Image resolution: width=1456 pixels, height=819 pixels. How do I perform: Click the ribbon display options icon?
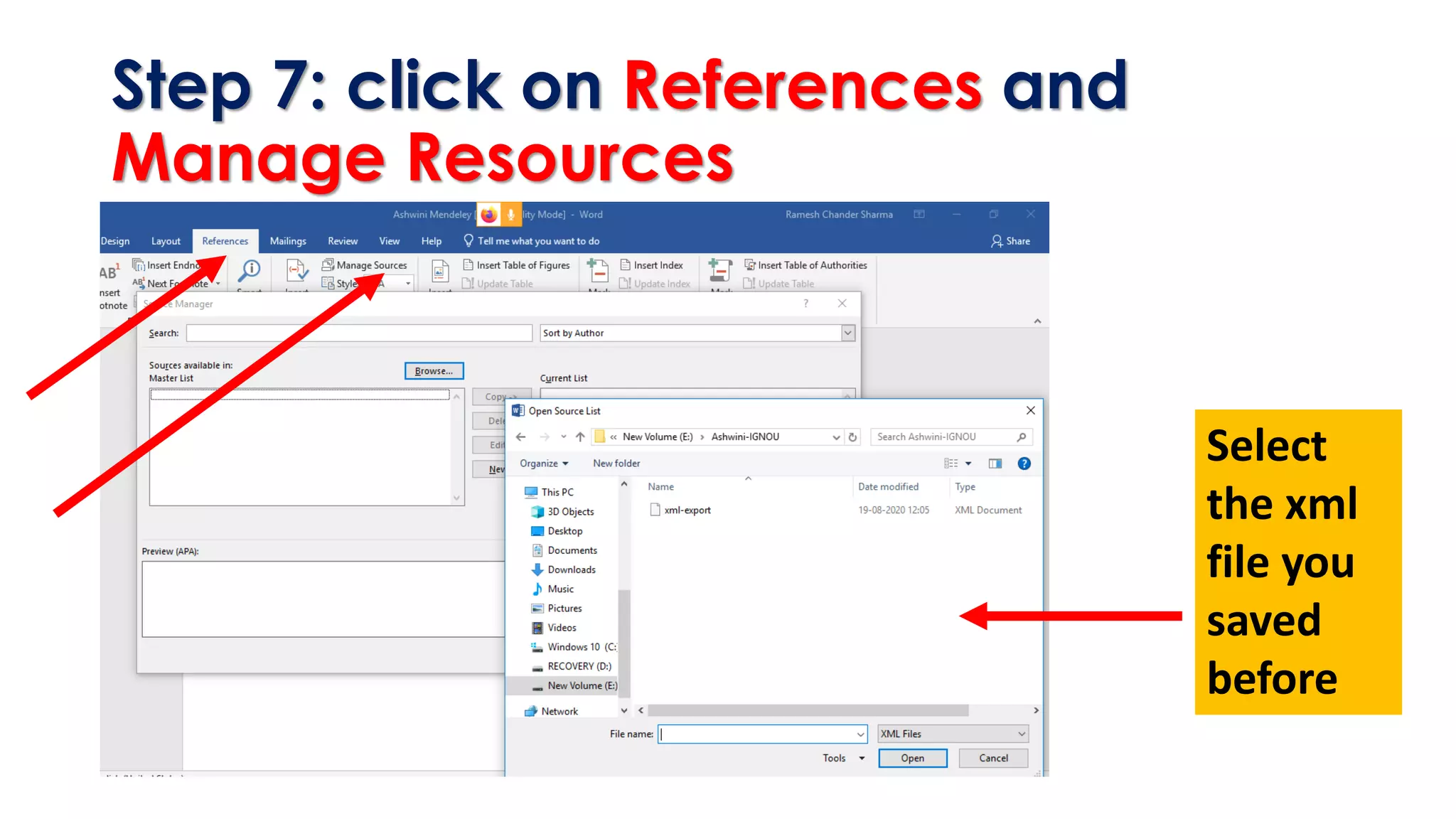(919, 214)
